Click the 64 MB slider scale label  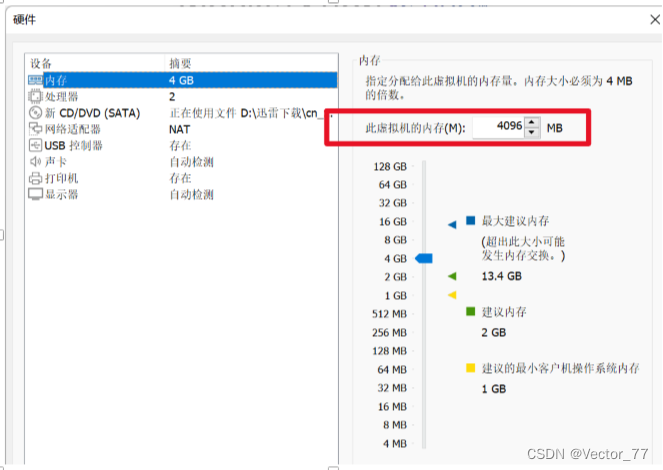click(392, 369)
